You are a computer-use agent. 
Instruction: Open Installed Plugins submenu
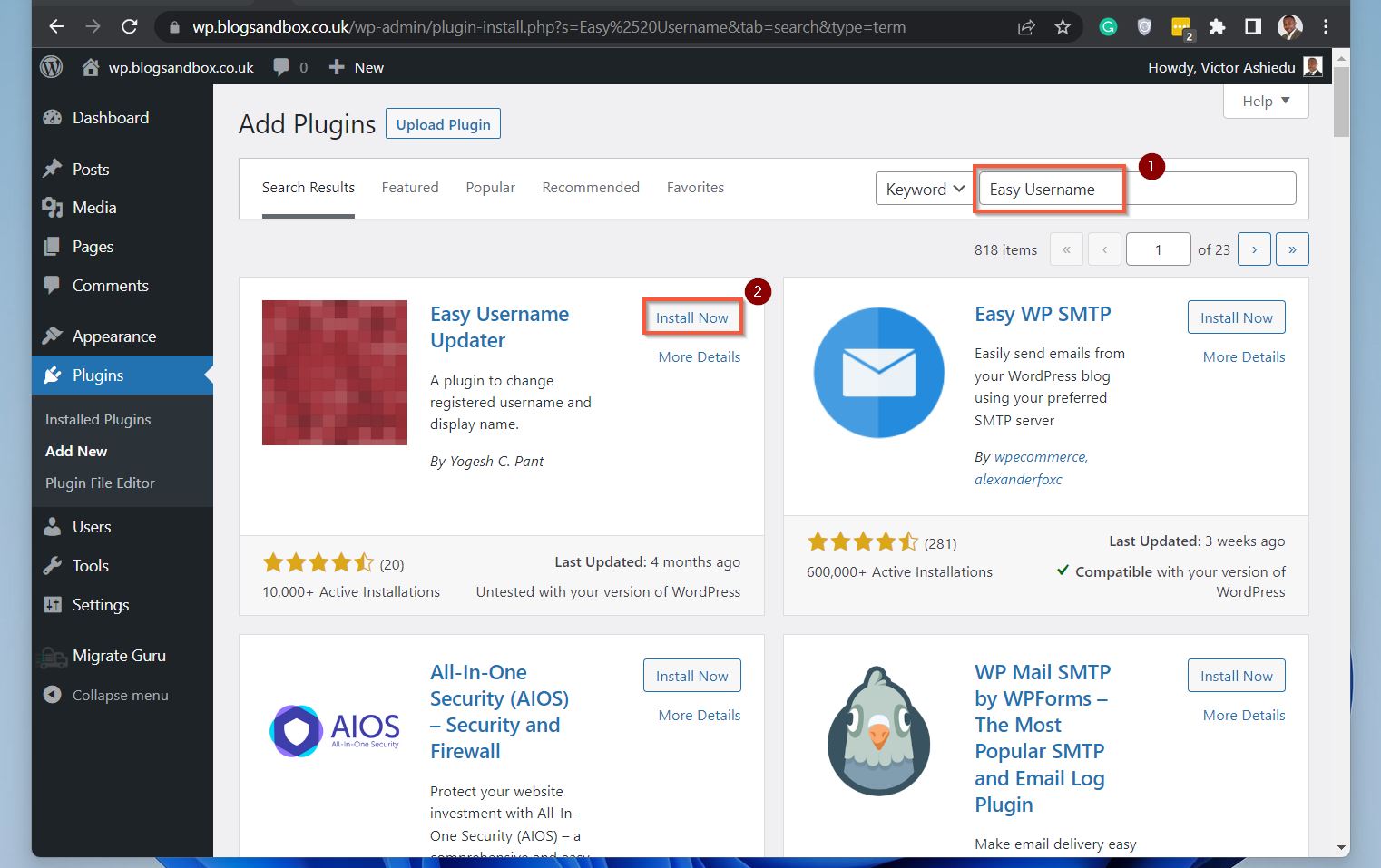98,420
